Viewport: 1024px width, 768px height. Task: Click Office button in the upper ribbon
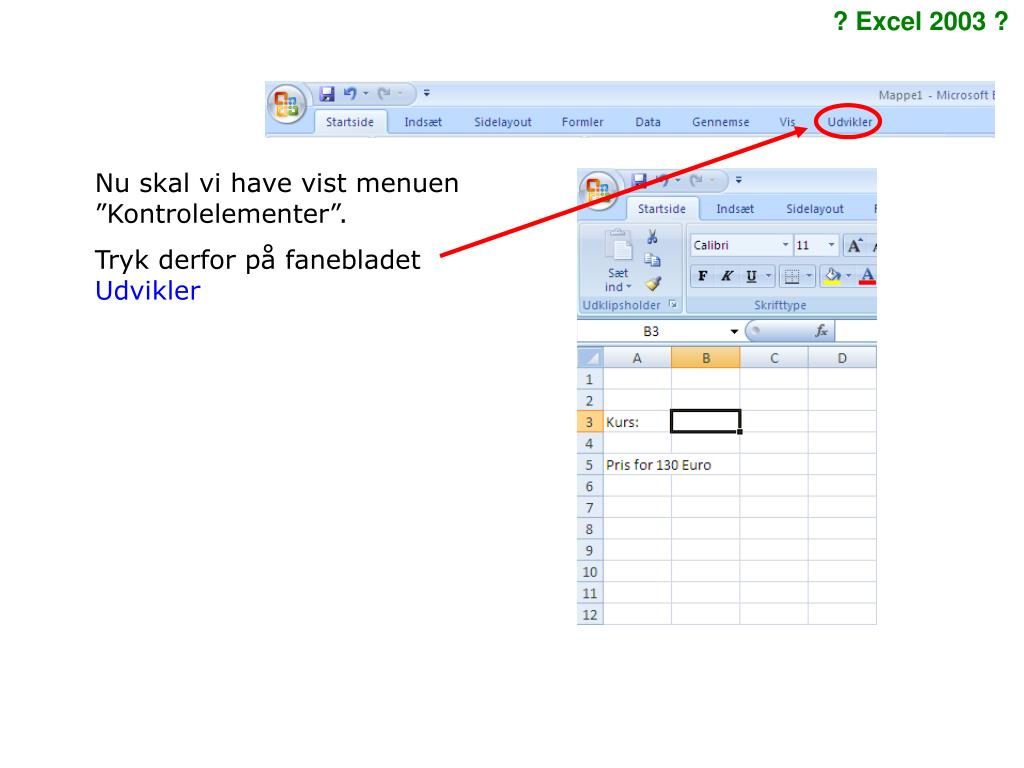pos(287,104)
